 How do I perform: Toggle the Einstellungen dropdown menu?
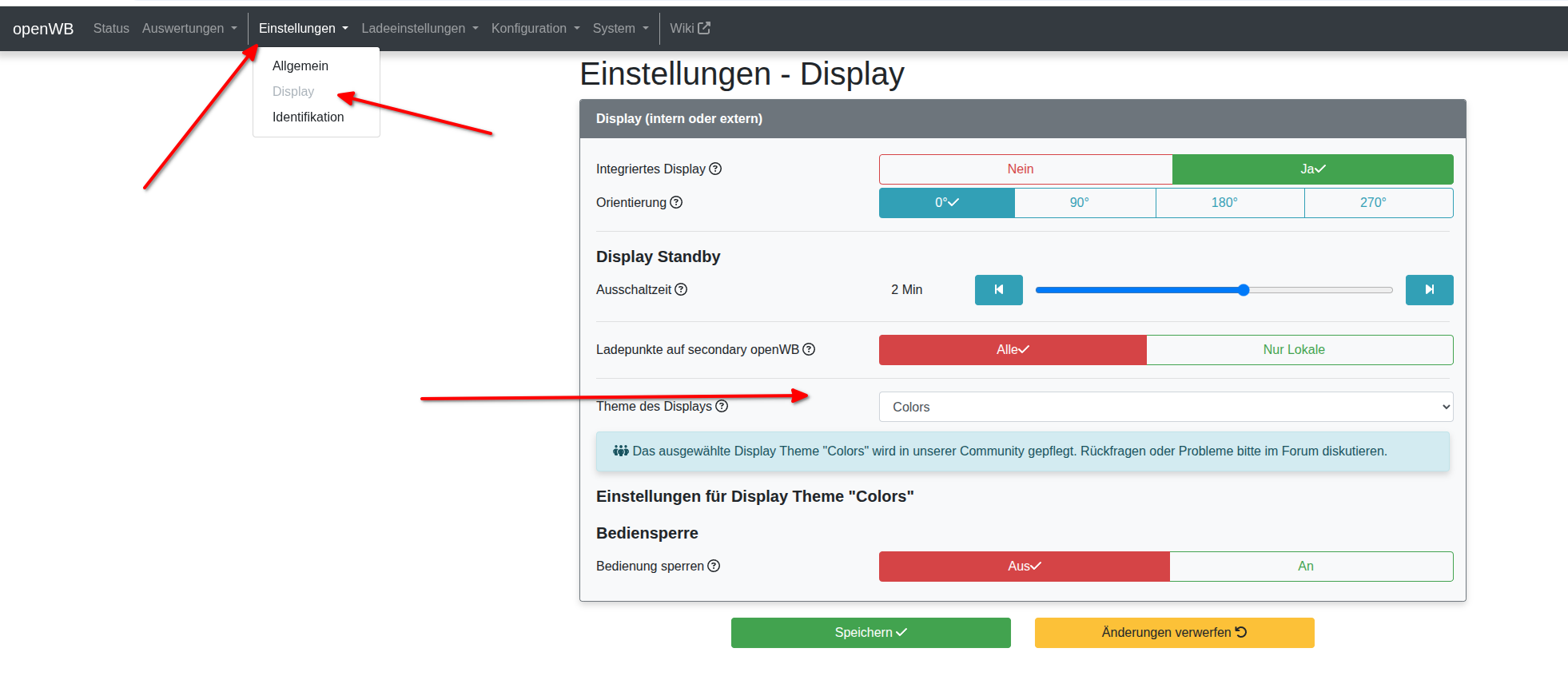click(304, 28)
